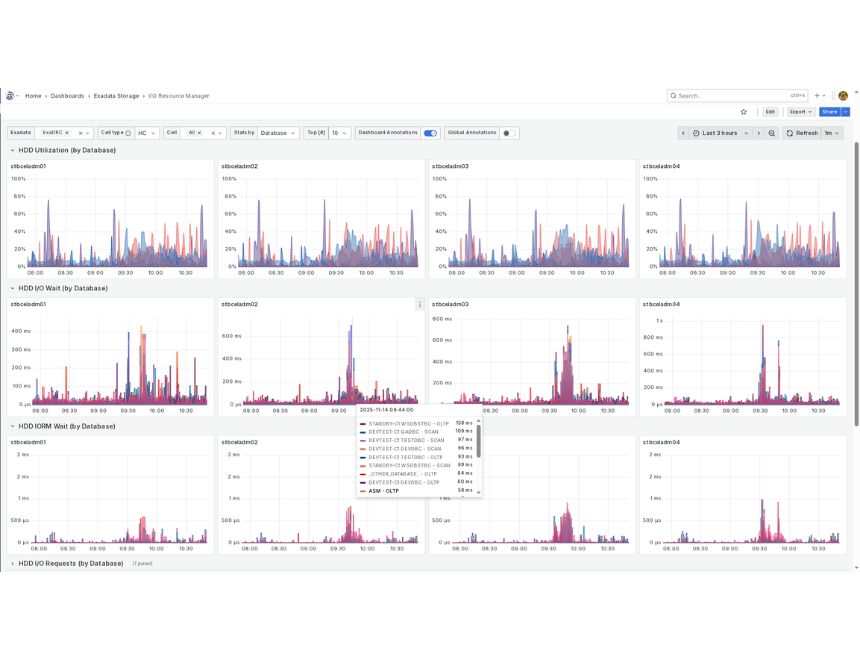The width and height of the screenshot is (860, 664).
Task: Go to Dashboards breadcrumb
Action: (x=67, y=96)
